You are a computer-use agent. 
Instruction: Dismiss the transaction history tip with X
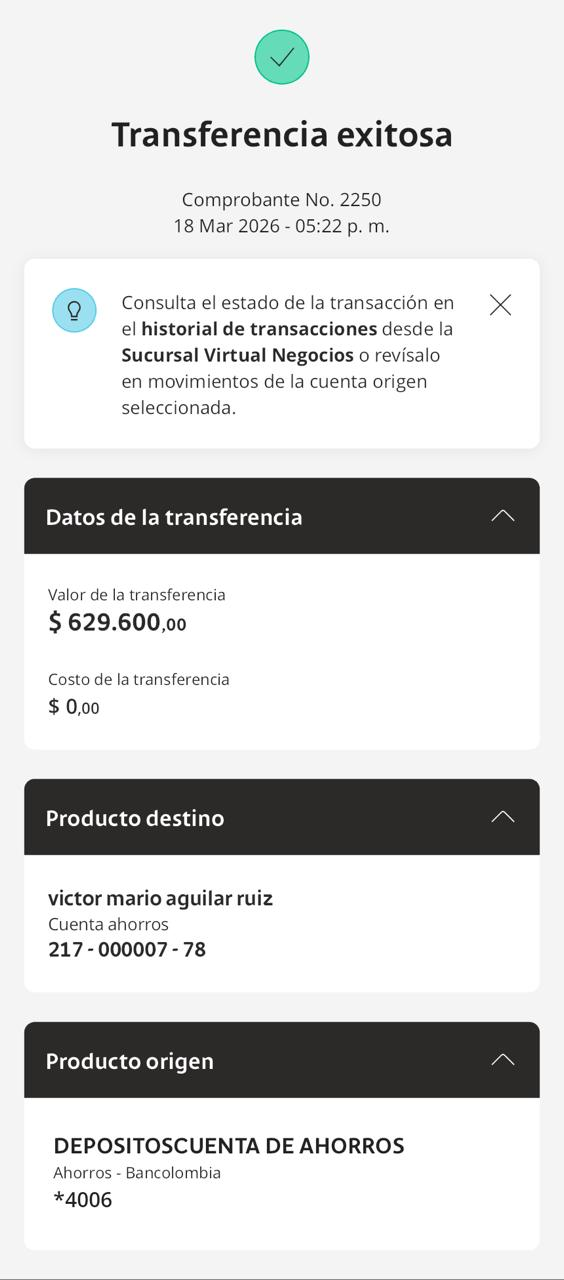pyautogui.click(x=500, y=305)
